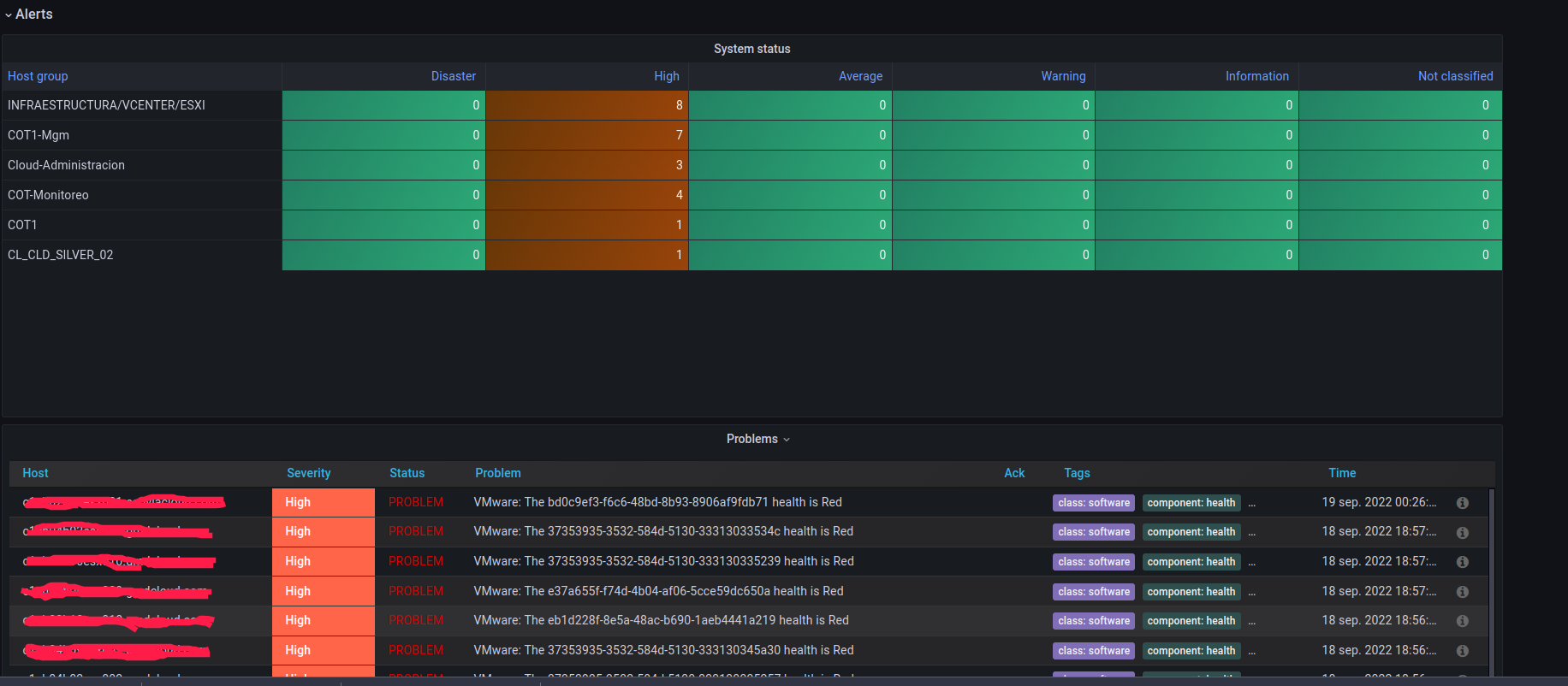Click info icon for 333130345a30 problem row
The height and width of the screenshot is (686, 1568).
(x=1462, y=651)
